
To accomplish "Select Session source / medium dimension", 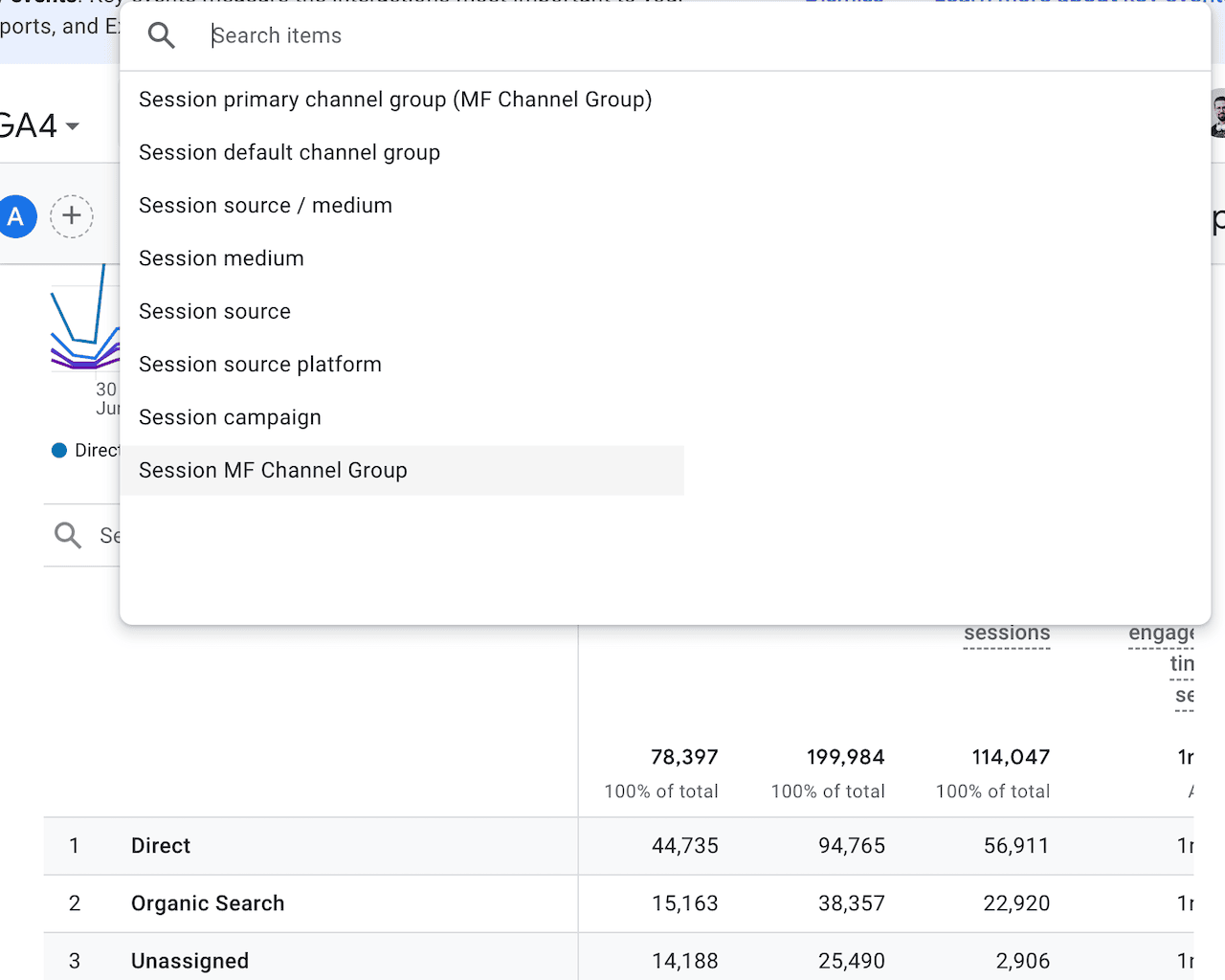I will pos(265,205).
